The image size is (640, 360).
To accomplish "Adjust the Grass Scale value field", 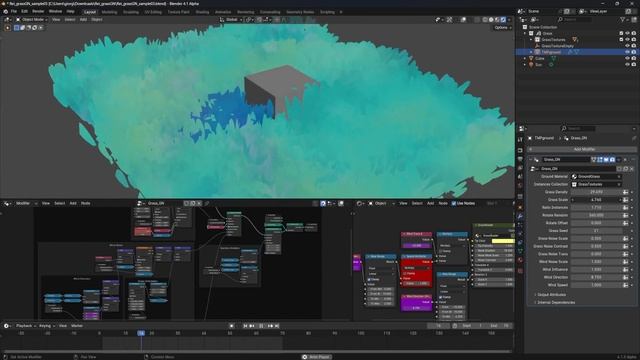I will pos(596,200).
